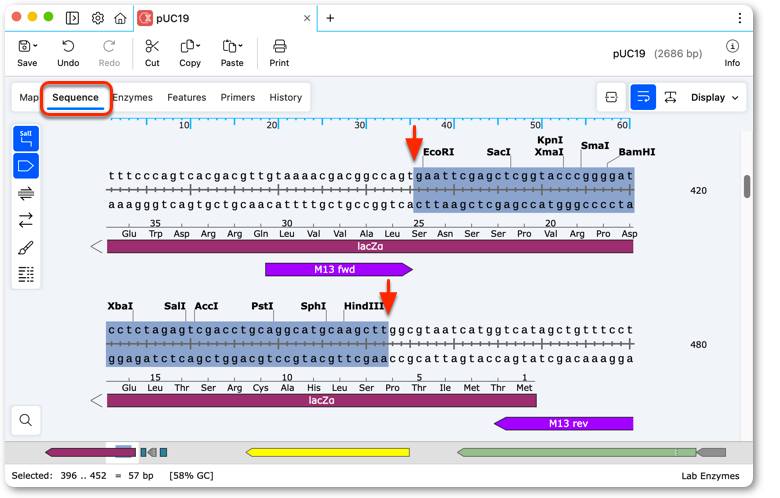Click the green feature in minimap
The image size is (780, 498).
[x=577, y=452]
